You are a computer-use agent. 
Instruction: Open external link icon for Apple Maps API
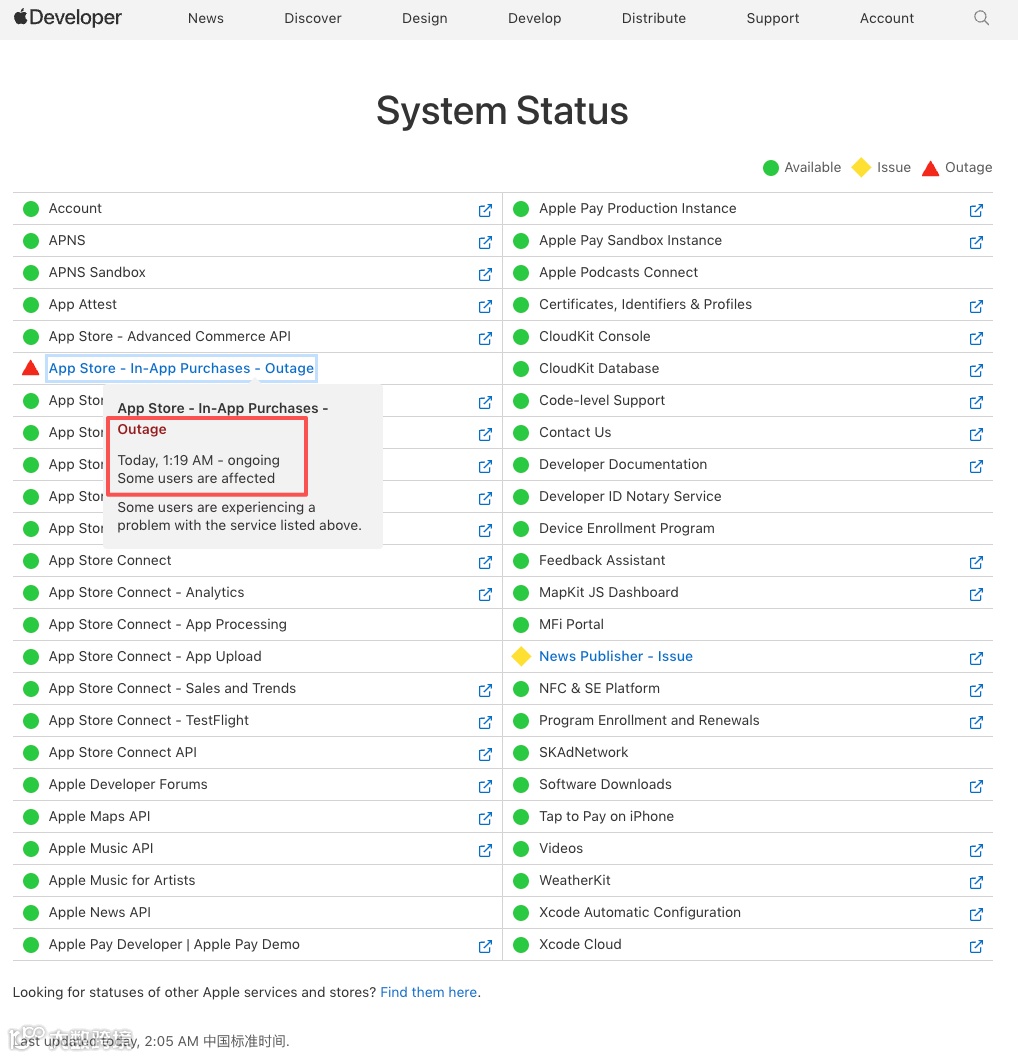485,818
